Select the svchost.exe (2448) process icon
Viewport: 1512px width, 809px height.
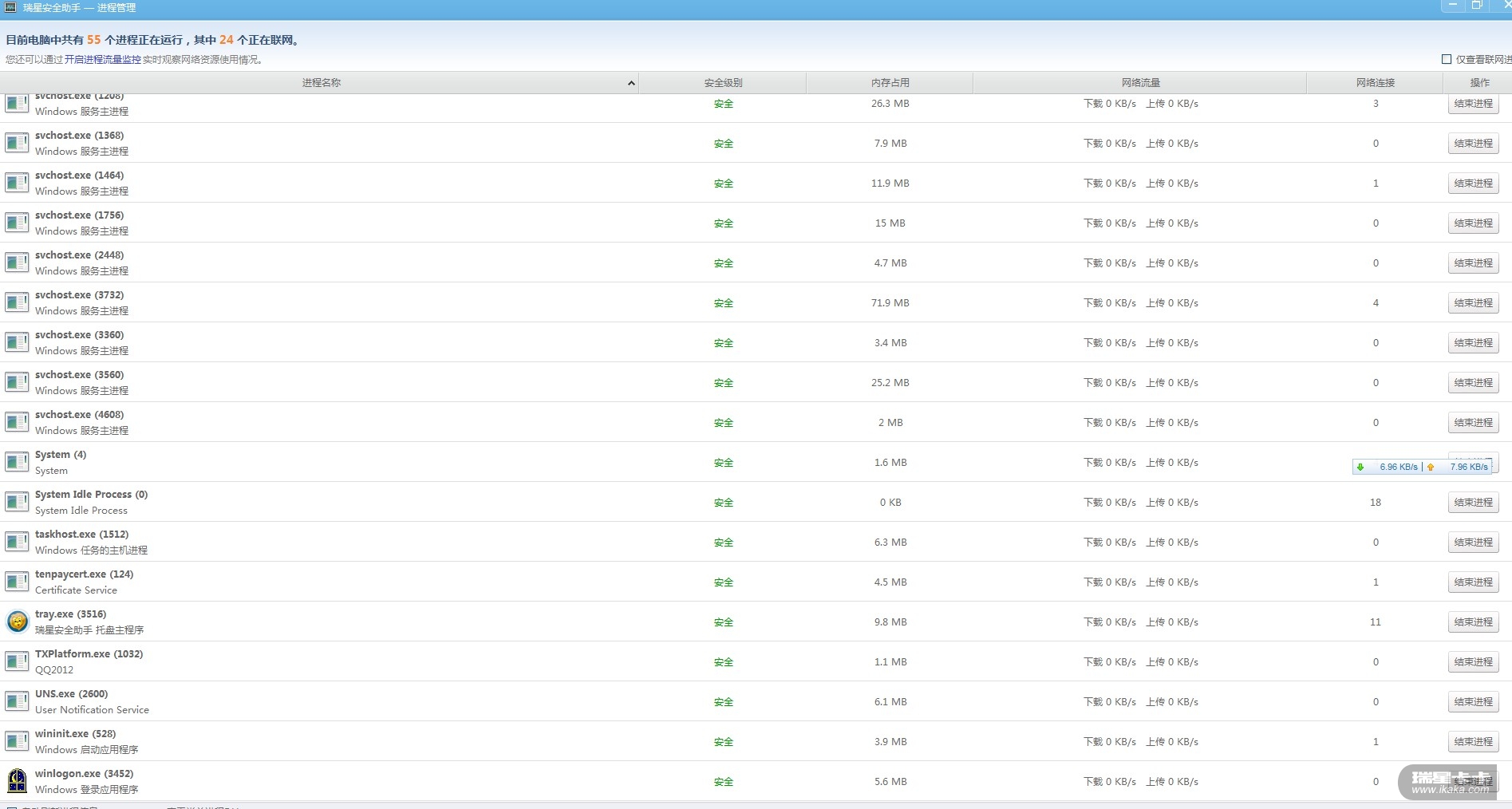click(x=17, y=262)
